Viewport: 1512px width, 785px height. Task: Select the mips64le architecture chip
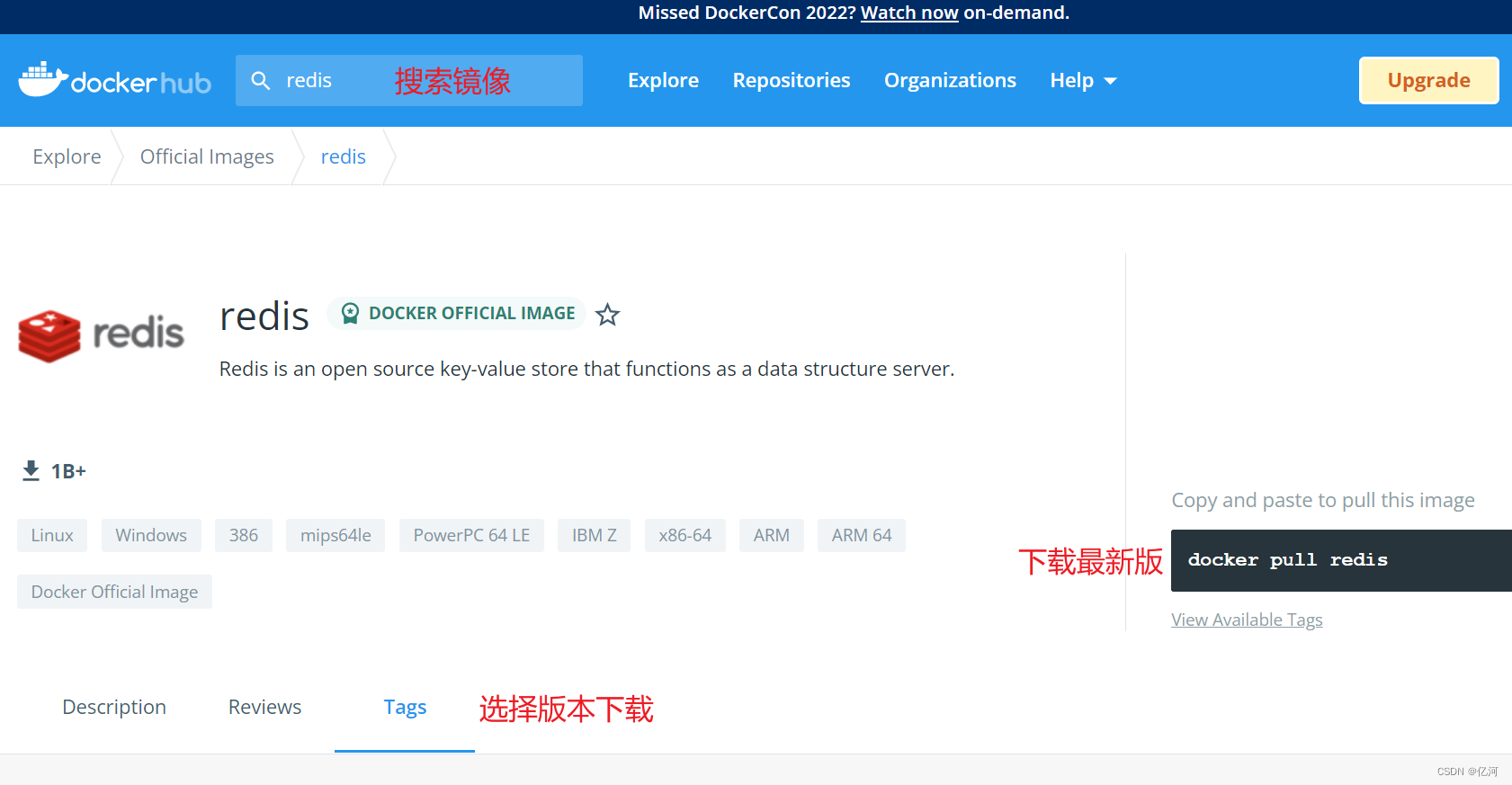click(336, 535)
